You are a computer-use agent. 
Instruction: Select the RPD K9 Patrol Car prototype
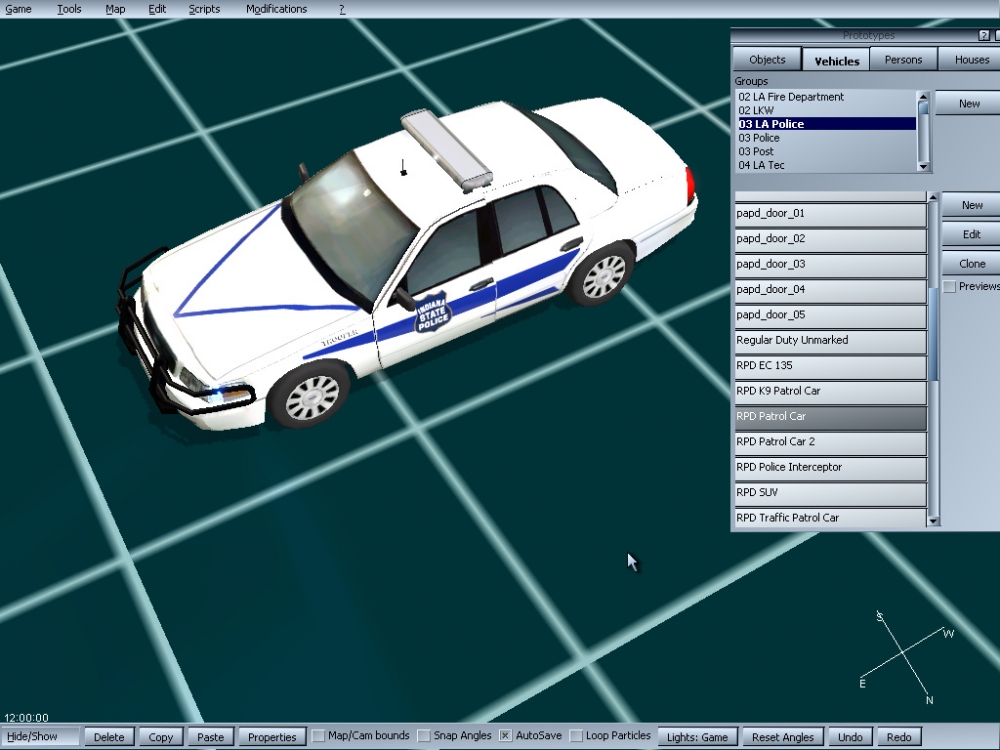(x=830, y=392)
